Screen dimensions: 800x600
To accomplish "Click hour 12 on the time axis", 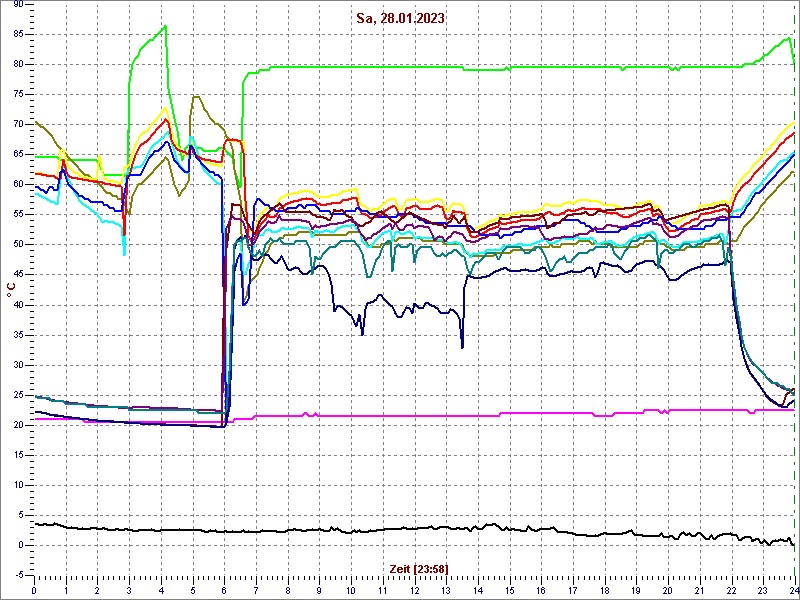I will click(x=414, y=588).
